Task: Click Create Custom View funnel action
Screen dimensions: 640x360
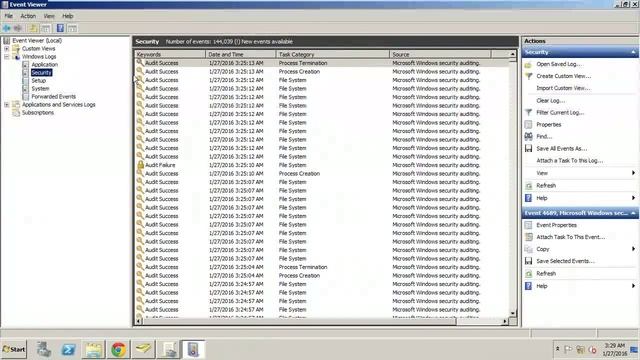Action: tap(563, 76)
